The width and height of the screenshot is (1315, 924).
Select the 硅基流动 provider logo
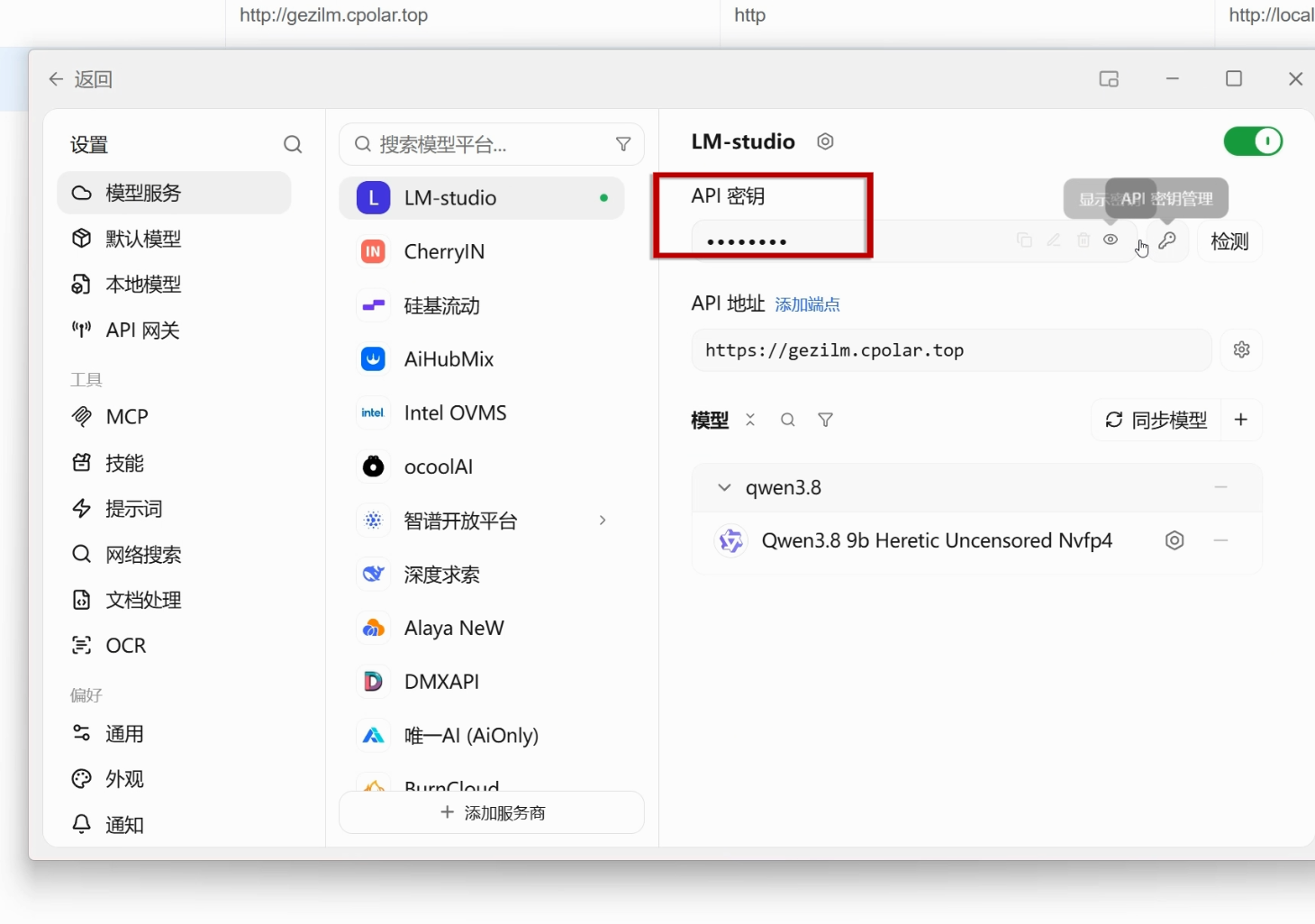pyautogui.click(x=373, y=305)
